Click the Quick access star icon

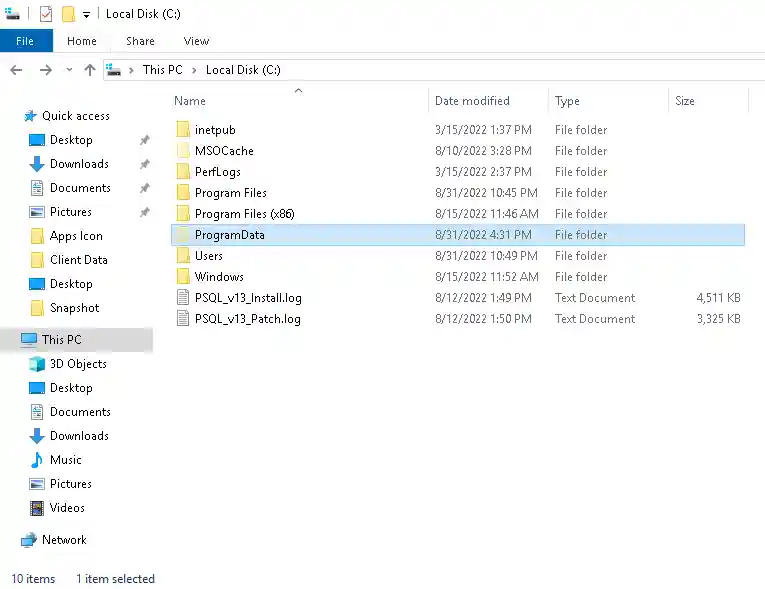(x=30, y=116)
